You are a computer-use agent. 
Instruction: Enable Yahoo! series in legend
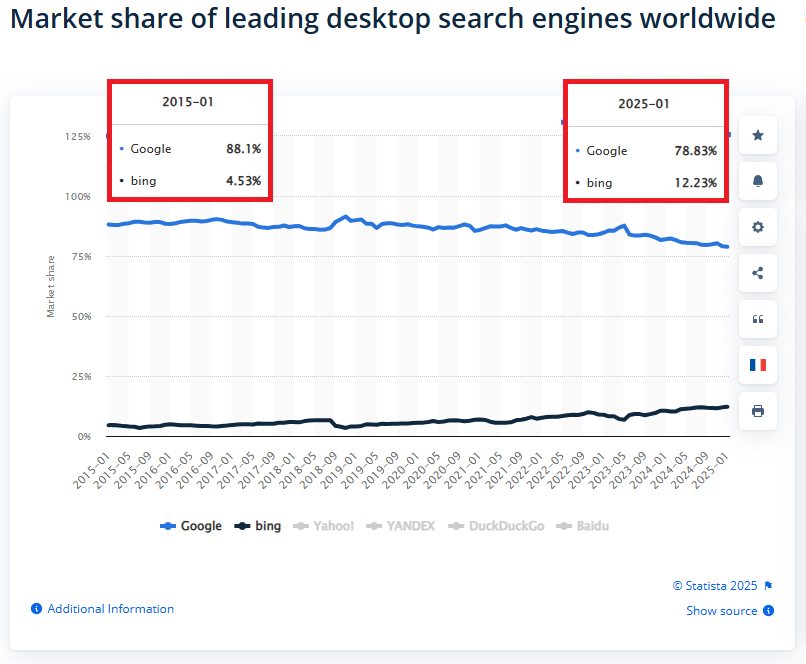point(323,526)
